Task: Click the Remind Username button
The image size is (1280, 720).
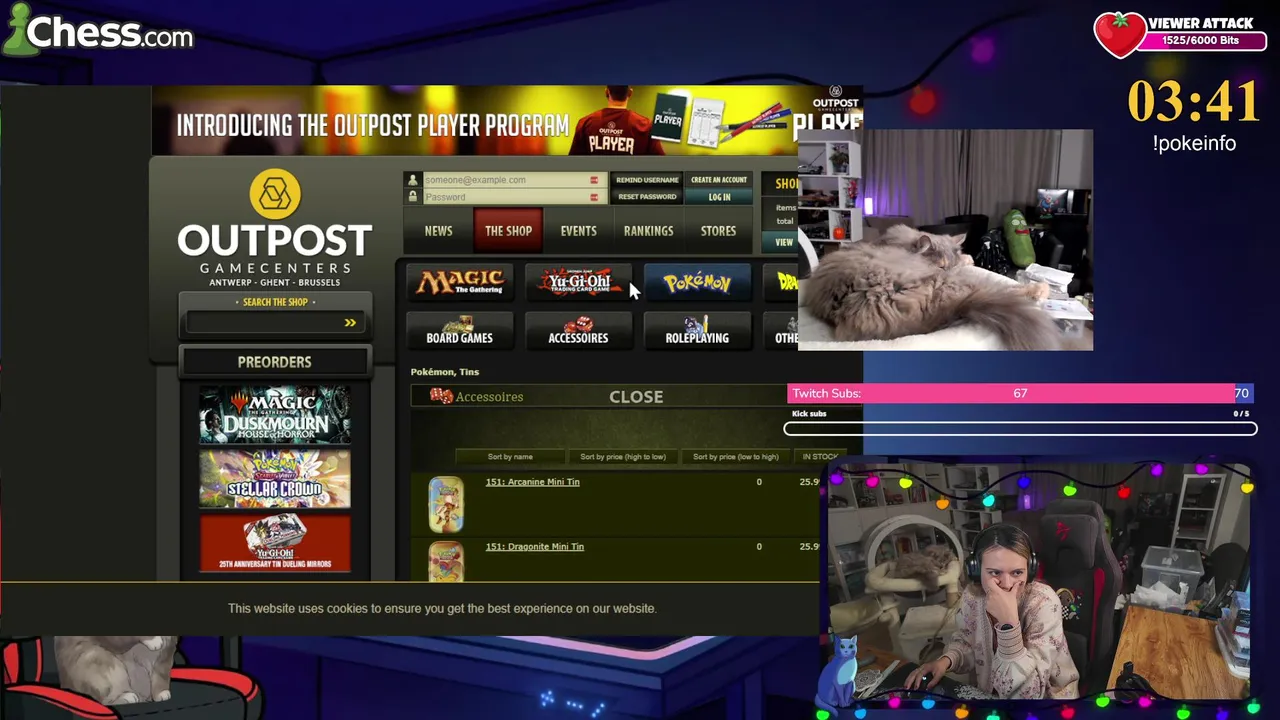Action: tap(647, 180)
